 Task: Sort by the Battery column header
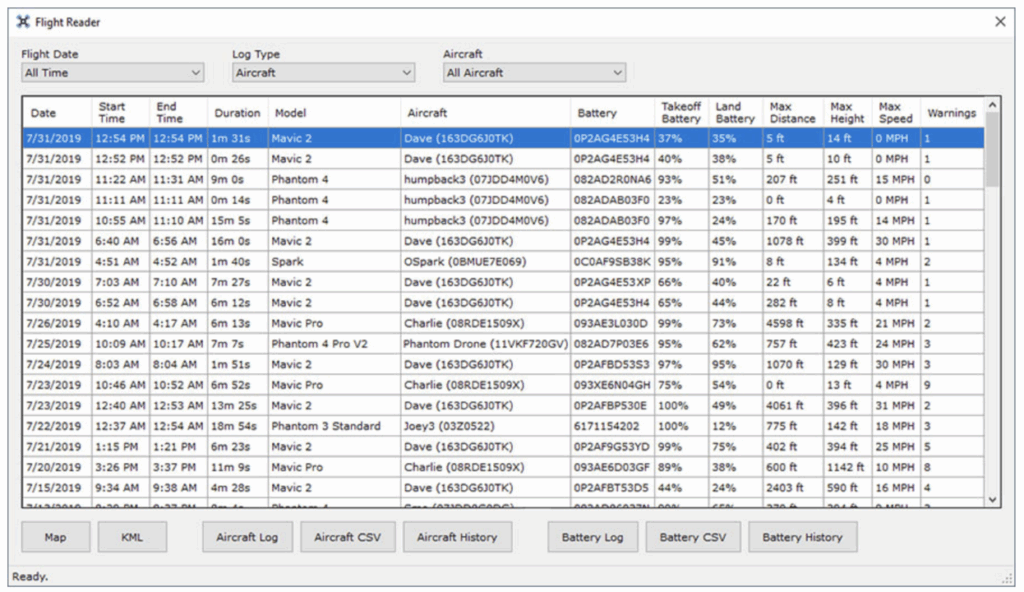point(613,112)
